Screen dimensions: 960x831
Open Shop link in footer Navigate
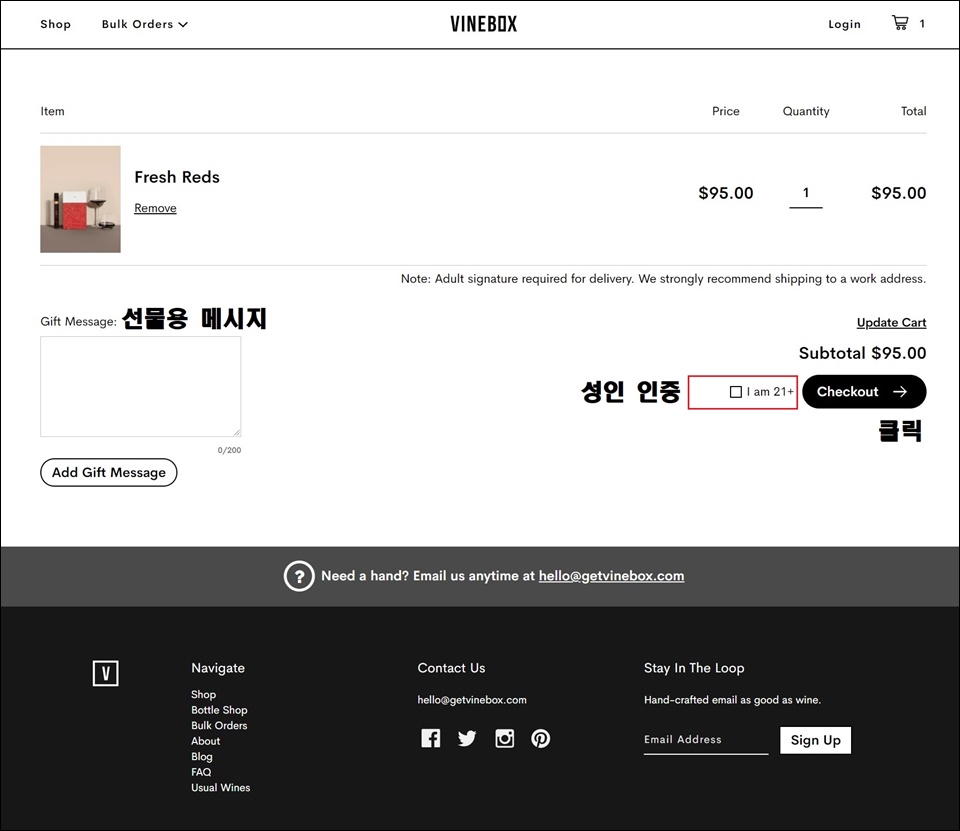click(x=203, y=694)
